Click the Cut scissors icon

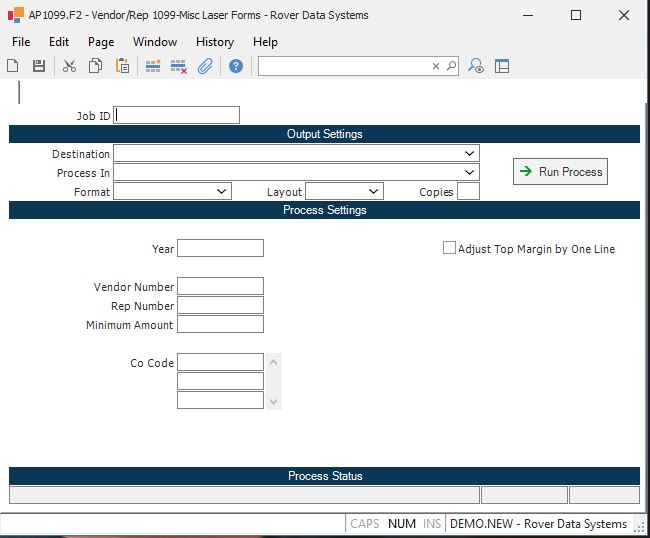(x=69, y=66)
